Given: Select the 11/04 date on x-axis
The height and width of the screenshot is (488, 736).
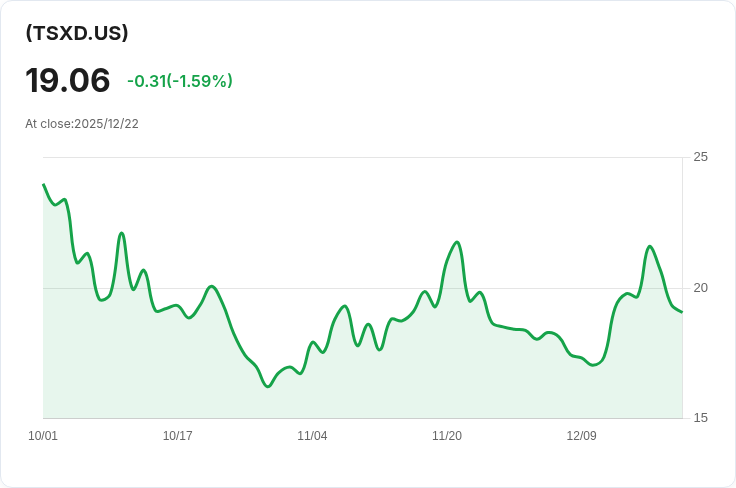Looking at the screenshot, I should (x=312, y=436).
